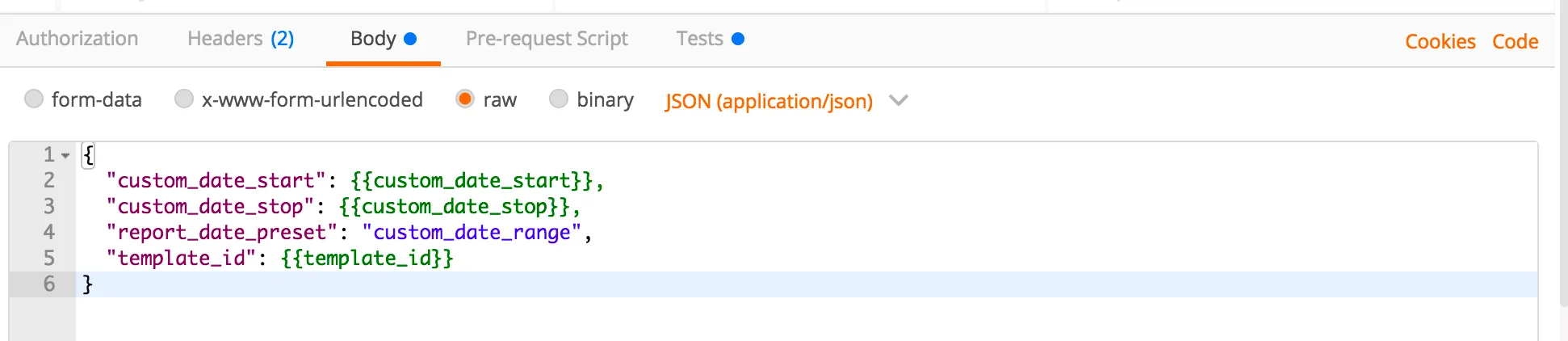Image resolution: width=1568 pixels, height=341 pixels.
Task: Click the blue dot indicator on Tests tab
Action: click(738, 39)
